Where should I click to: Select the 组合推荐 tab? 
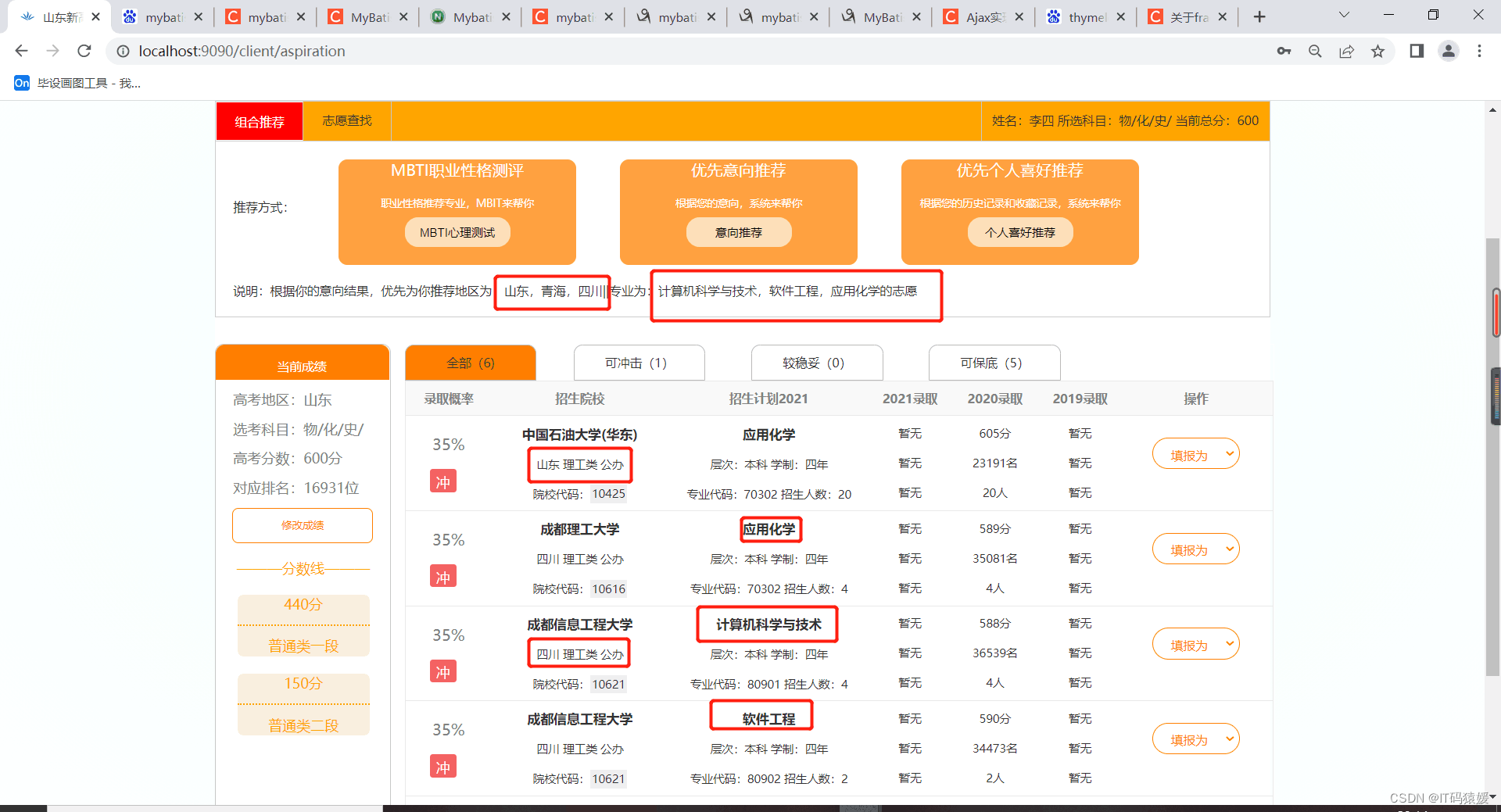tap(260, 121)
